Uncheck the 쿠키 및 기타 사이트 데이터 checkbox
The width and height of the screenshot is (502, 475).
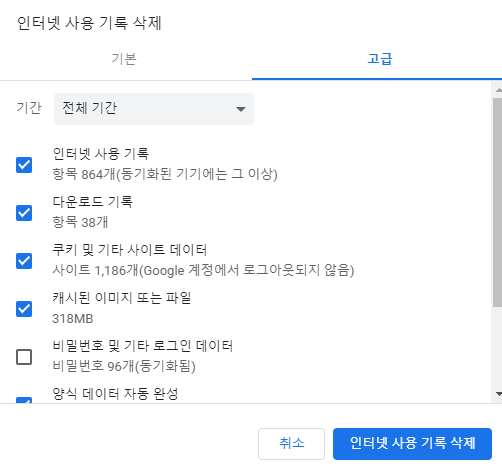24,261
